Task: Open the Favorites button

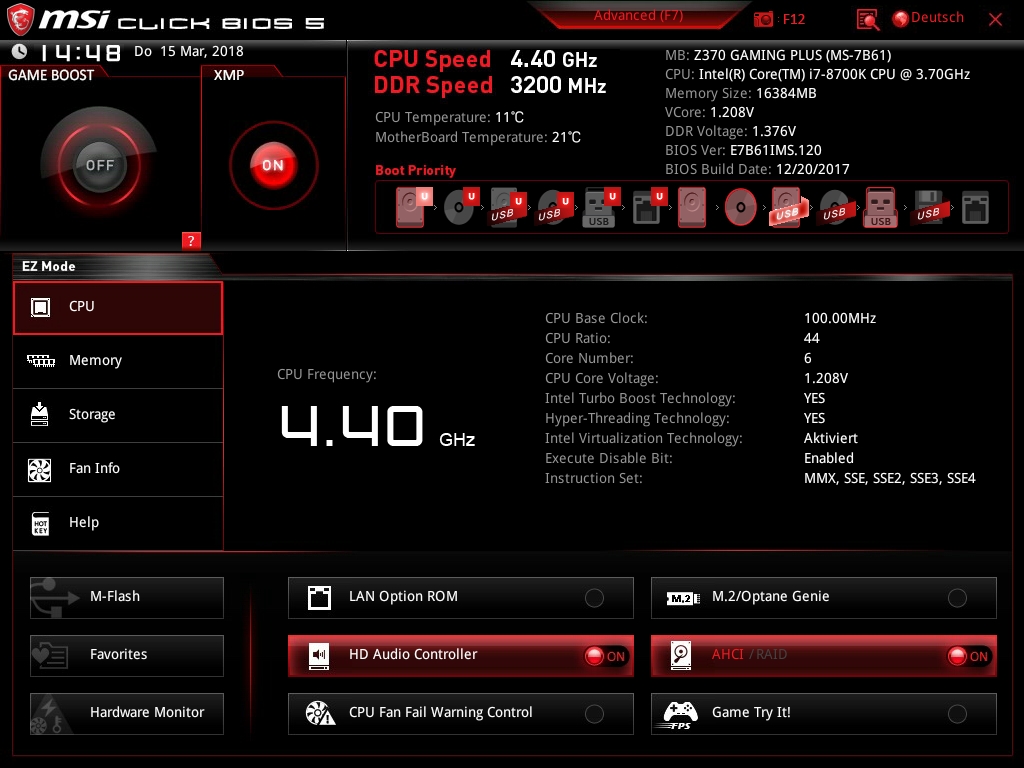Action: pyautogui.click(x=127, y=656)
